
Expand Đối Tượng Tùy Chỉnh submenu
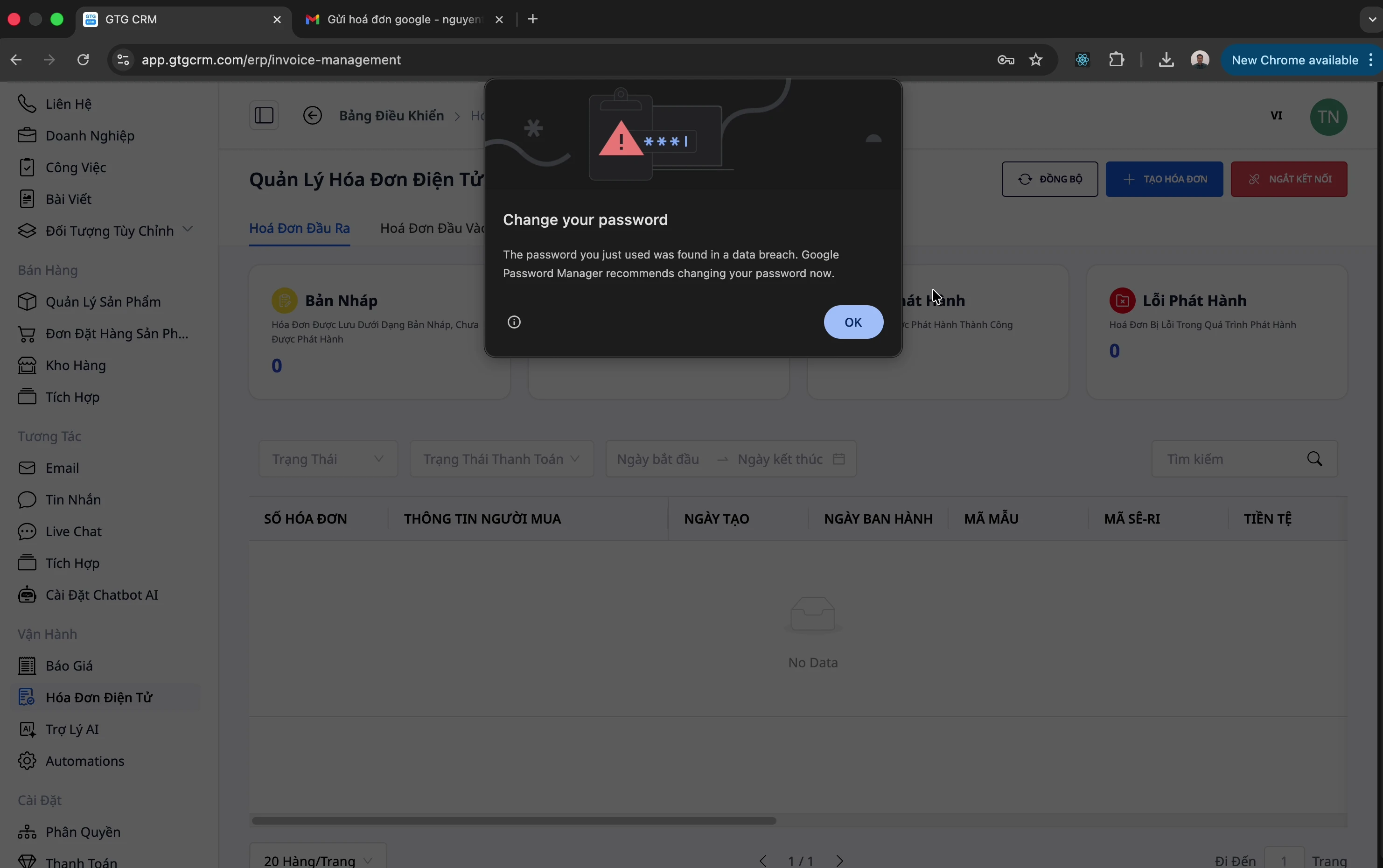188,230
